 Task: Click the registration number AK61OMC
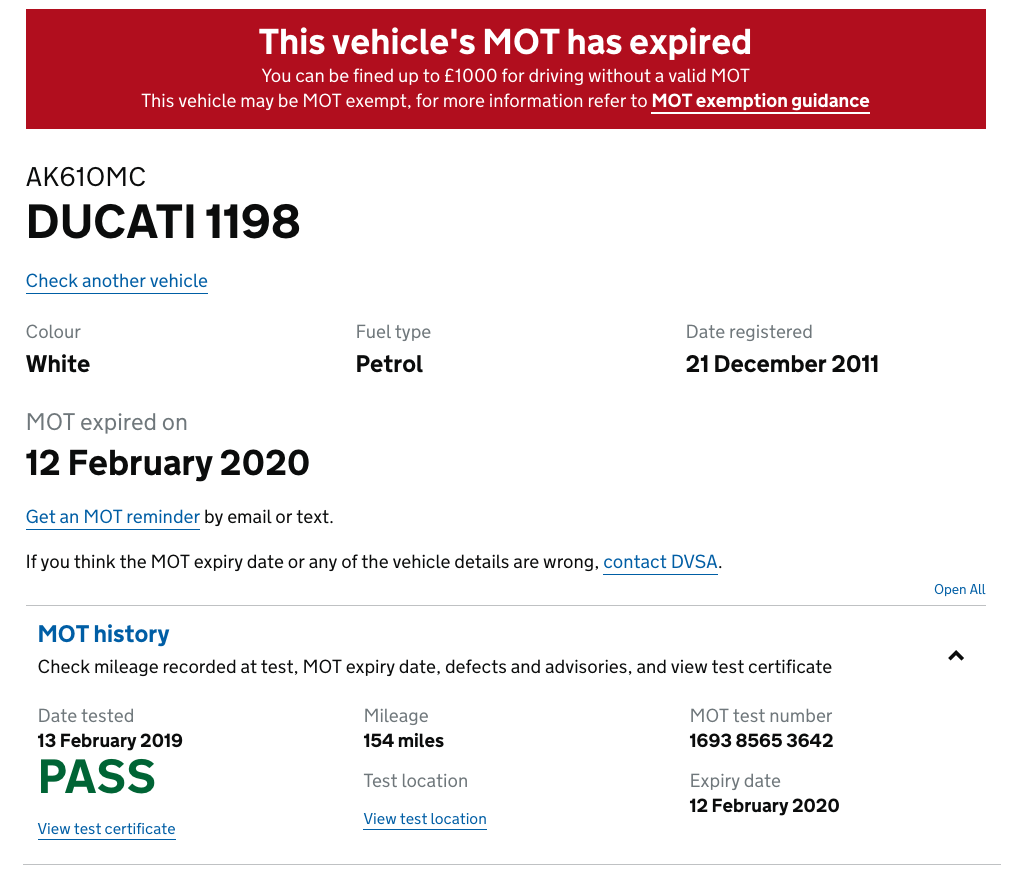[x=86, y=177]
